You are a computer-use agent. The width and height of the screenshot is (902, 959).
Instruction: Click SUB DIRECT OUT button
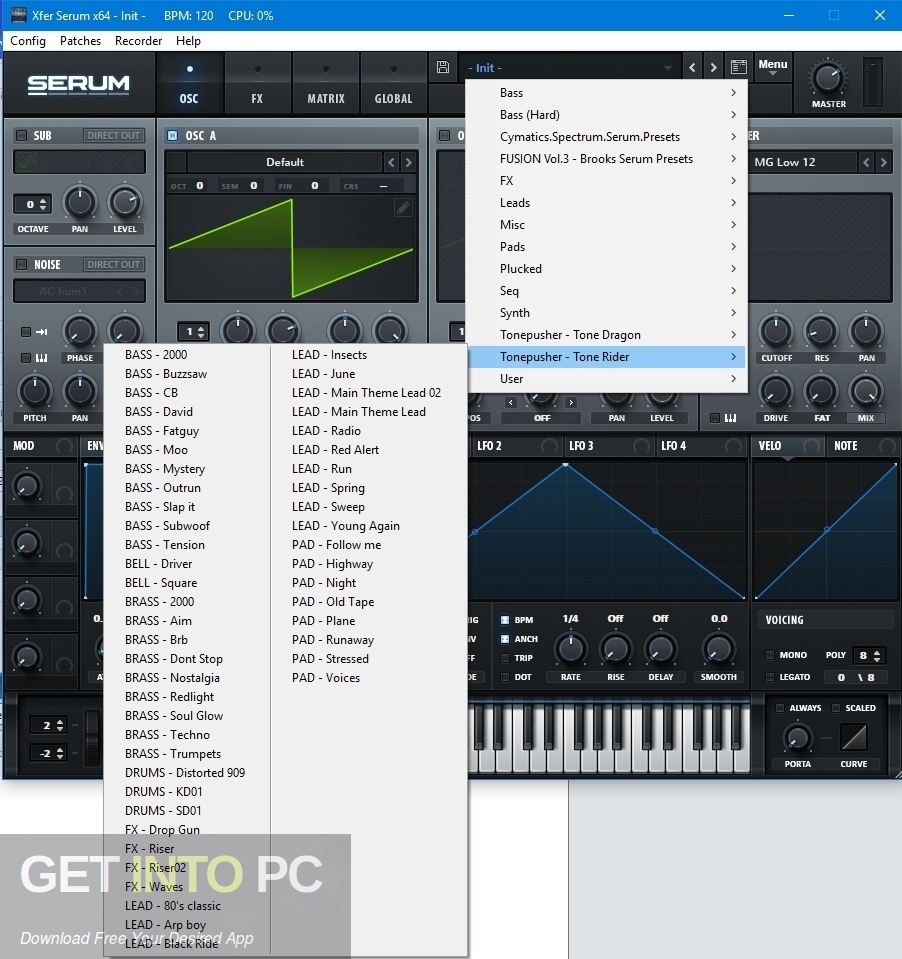pyautogui.click(x=113, y=135)
